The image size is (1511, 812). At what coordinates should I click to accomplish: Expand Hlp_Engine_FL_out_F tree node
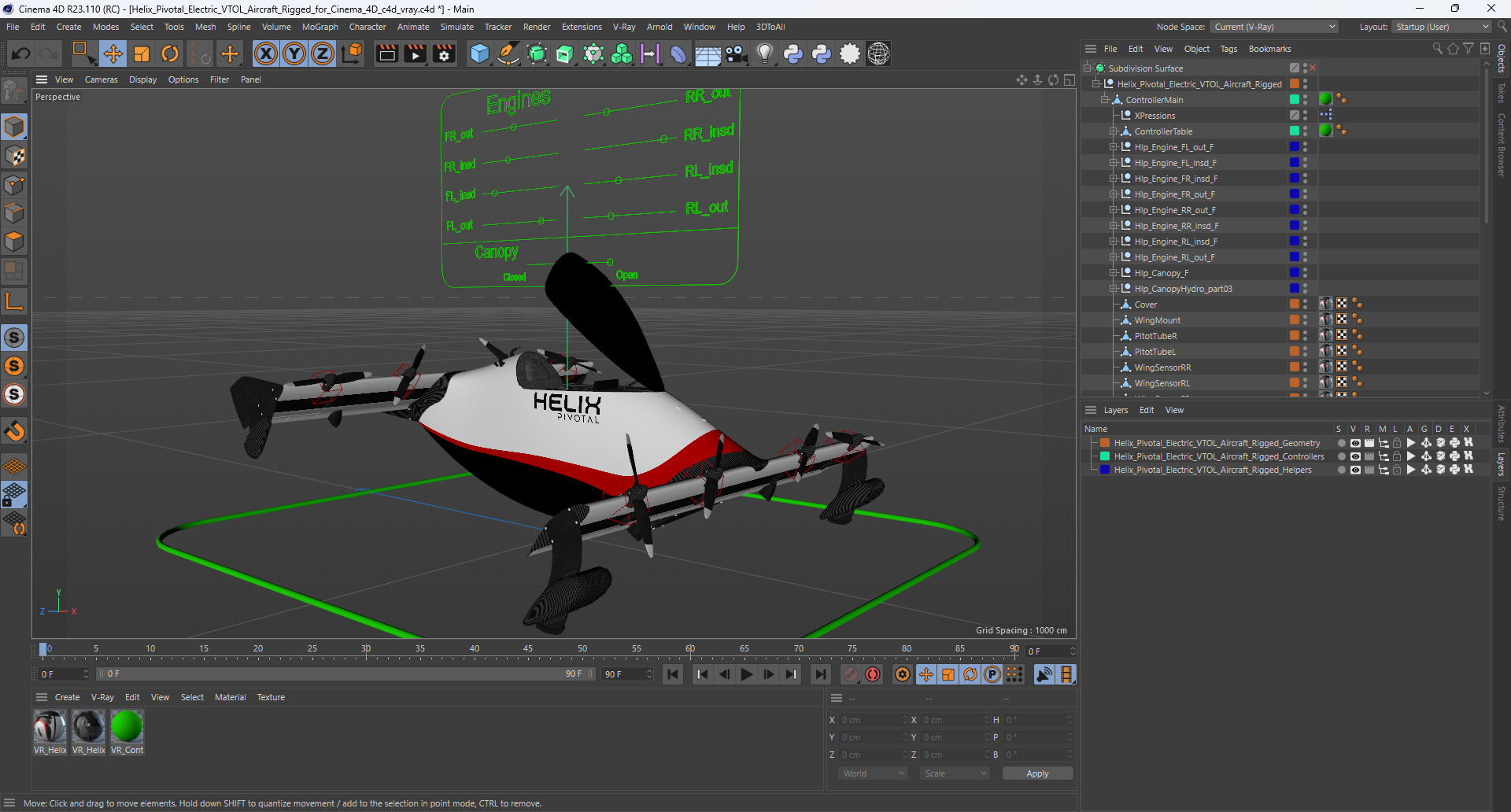click(1113, 146)
